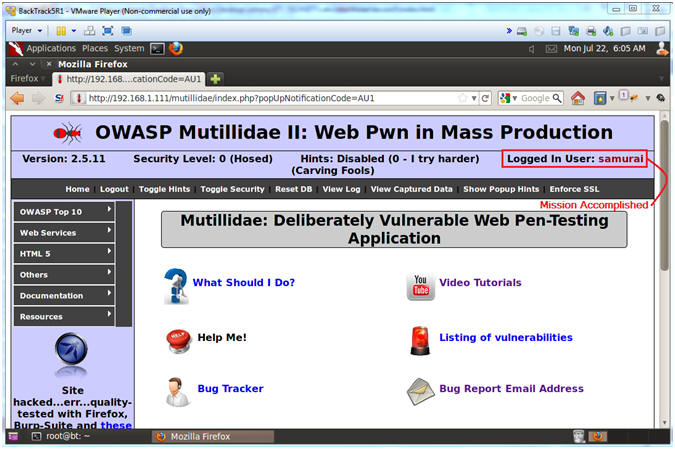Open the Video Tutorials link
The image size is (675, 449).
tap(480, 282)
